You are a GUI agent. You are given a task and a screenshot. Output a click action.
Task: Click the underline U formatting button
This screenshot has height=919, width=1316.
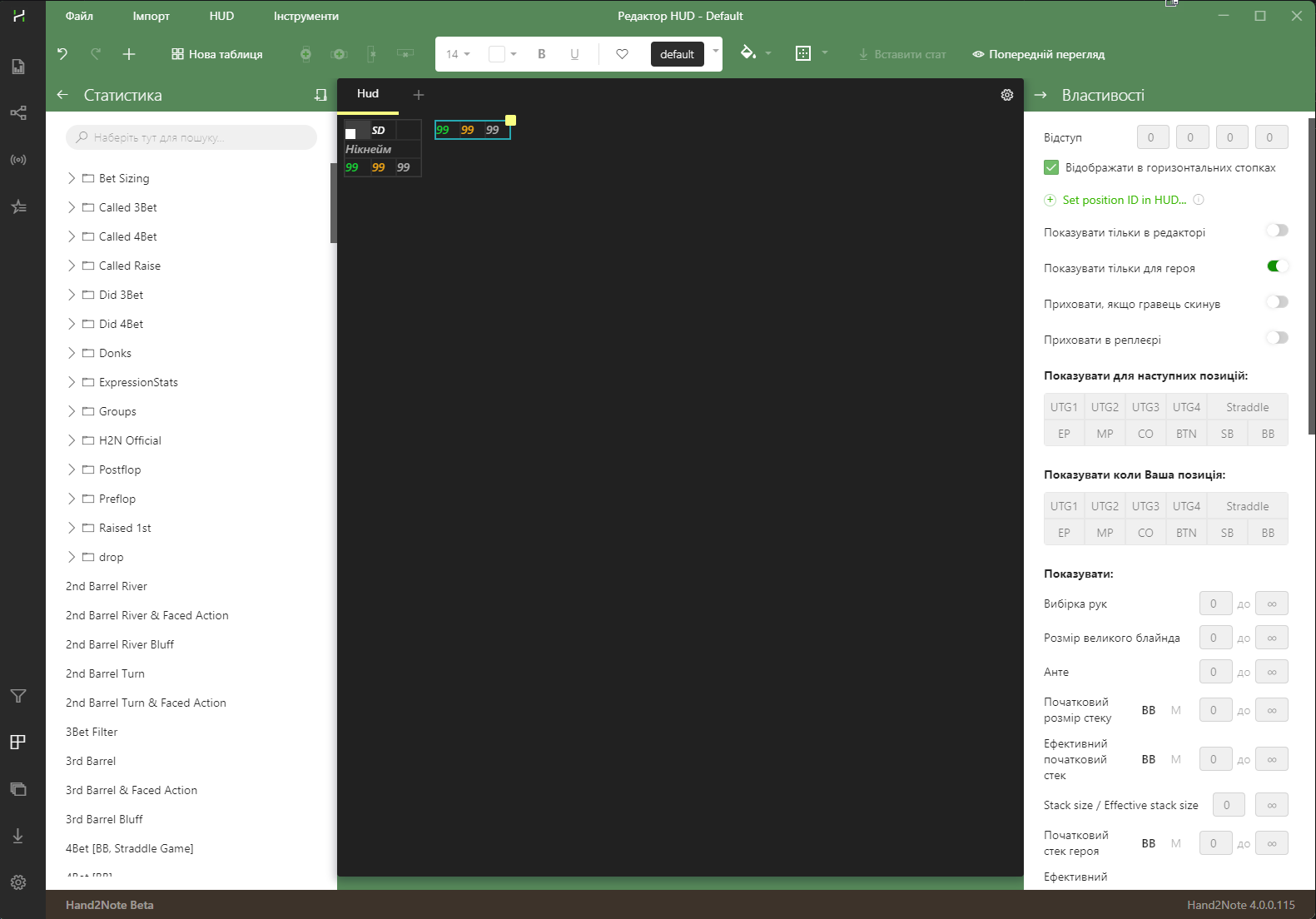click(574, 54)
